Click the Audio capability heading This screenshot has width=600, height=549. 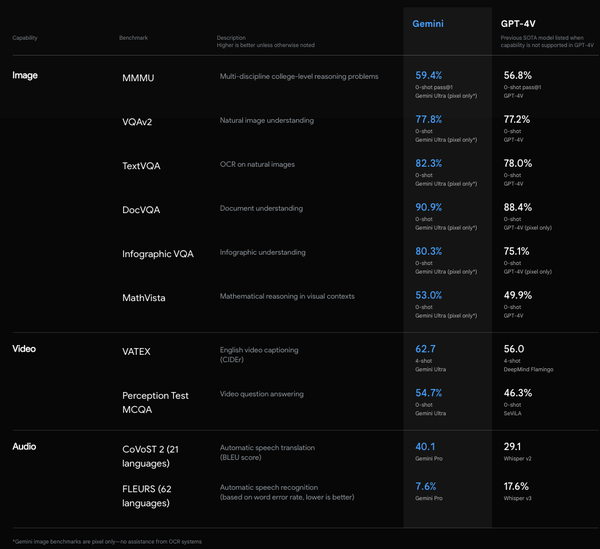tap(24, 446)
